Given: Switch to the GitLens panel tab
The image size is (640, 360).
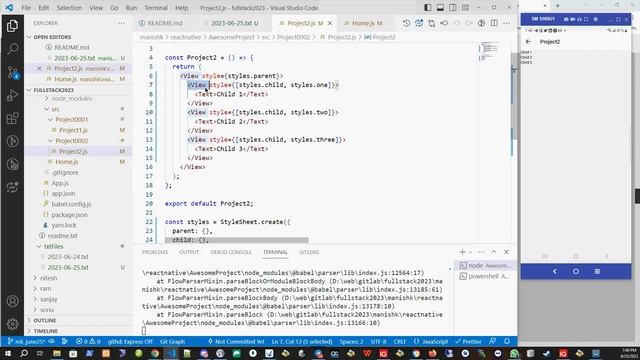Looking at the screenshot, I should (309, 252).
